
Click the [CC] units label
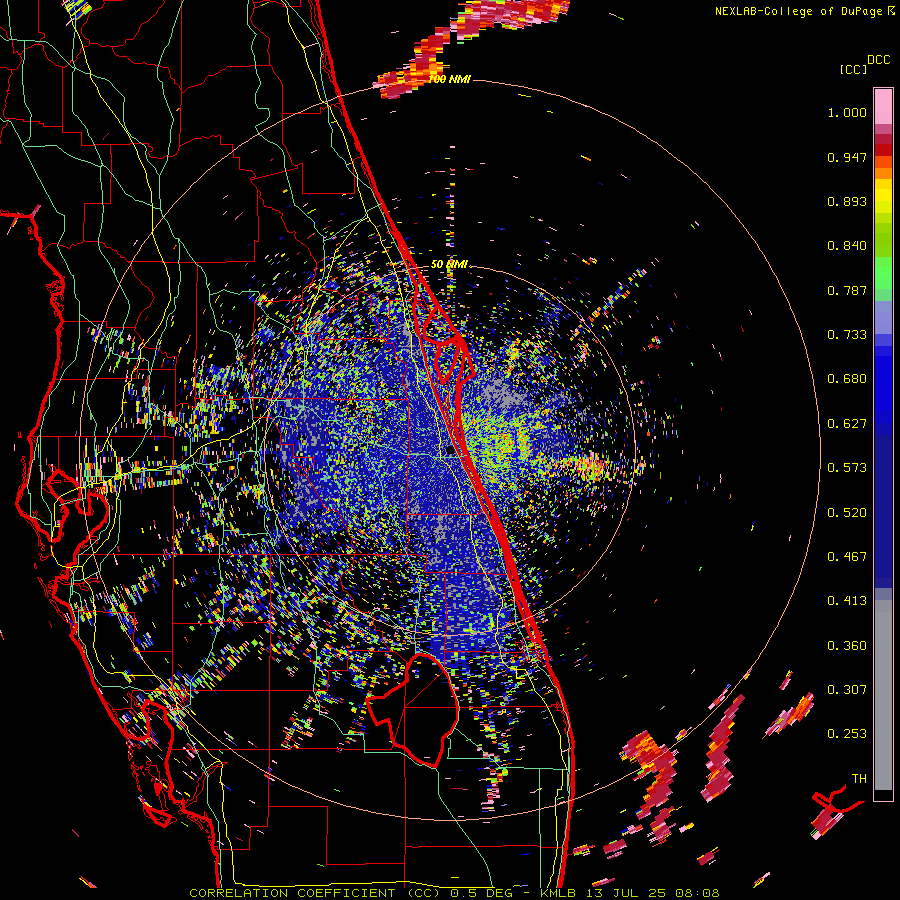point(853,69)
